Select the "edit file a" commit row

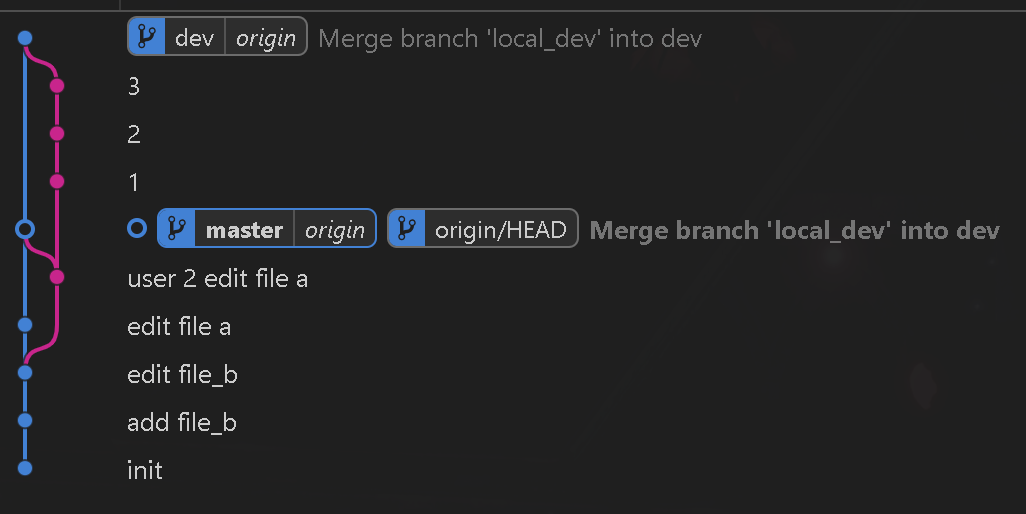(179, 326)
